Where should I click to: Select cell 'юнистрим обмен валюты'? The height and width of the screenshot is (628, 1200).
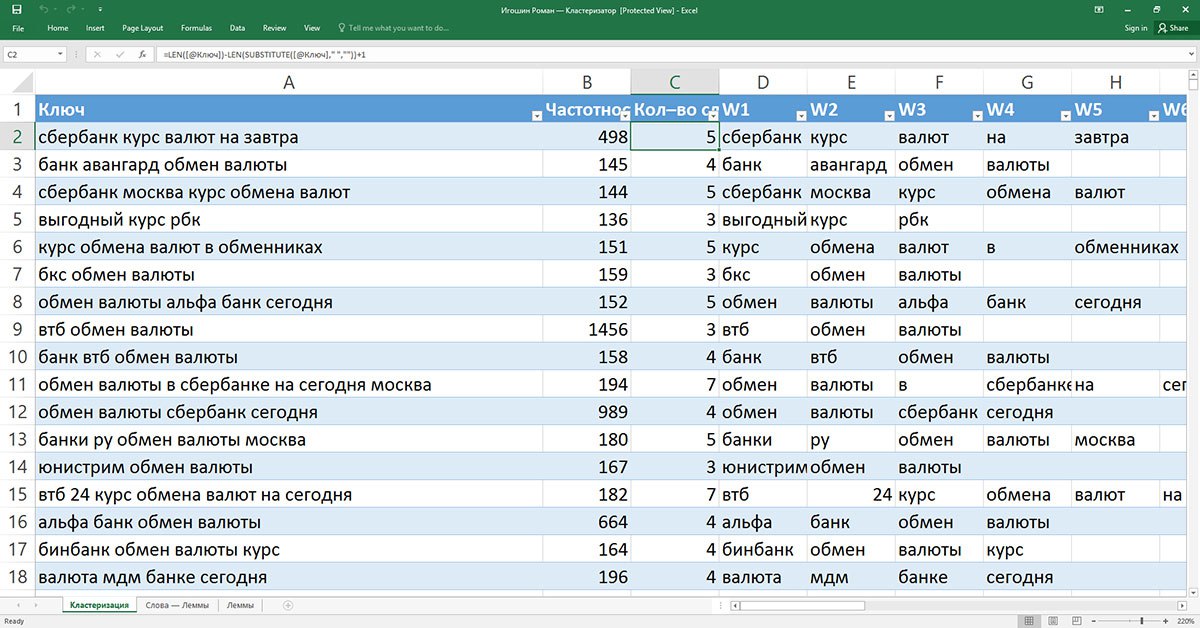click(x=289, y=467)
